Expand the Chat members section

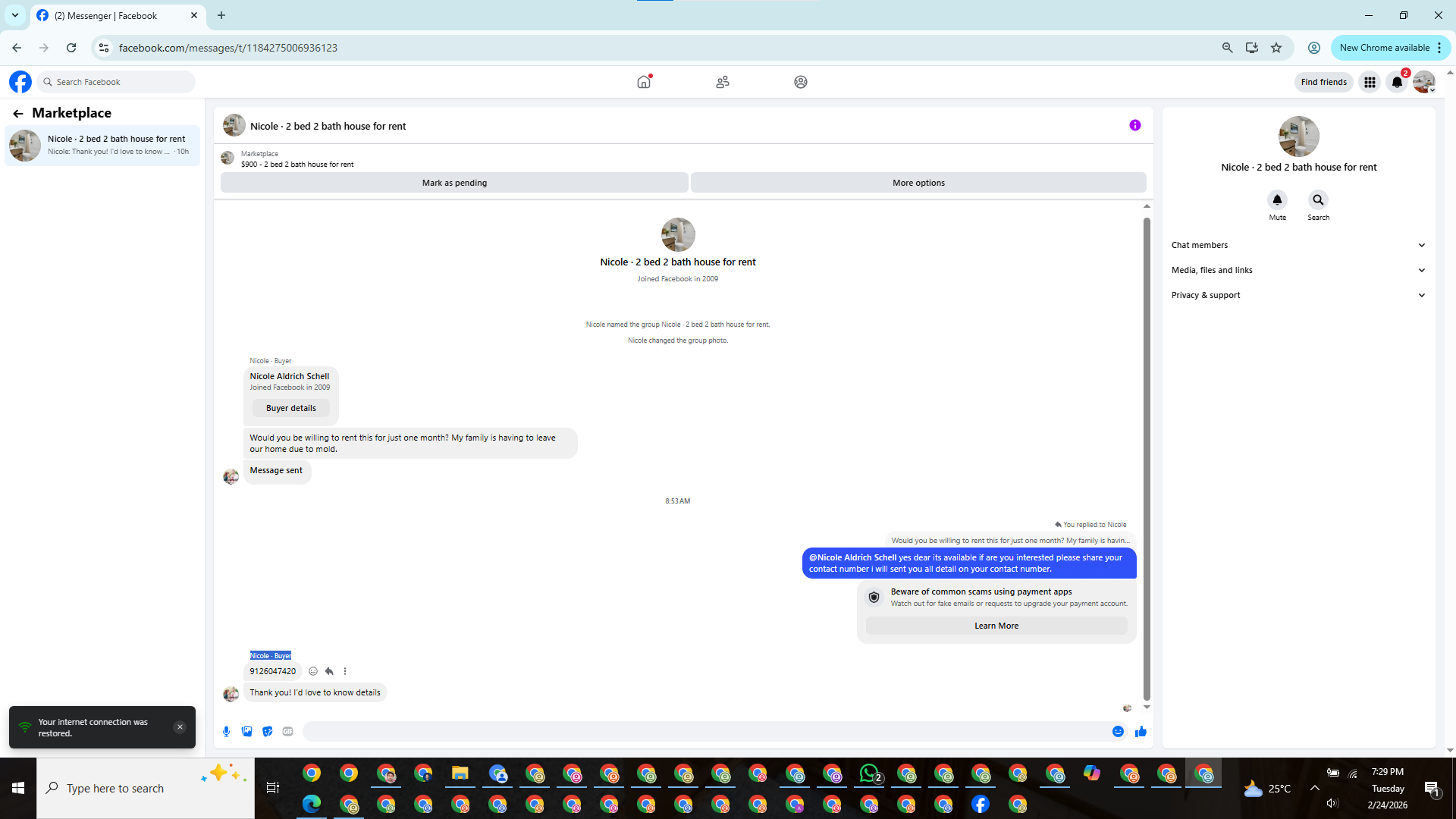click(1298, 245)
